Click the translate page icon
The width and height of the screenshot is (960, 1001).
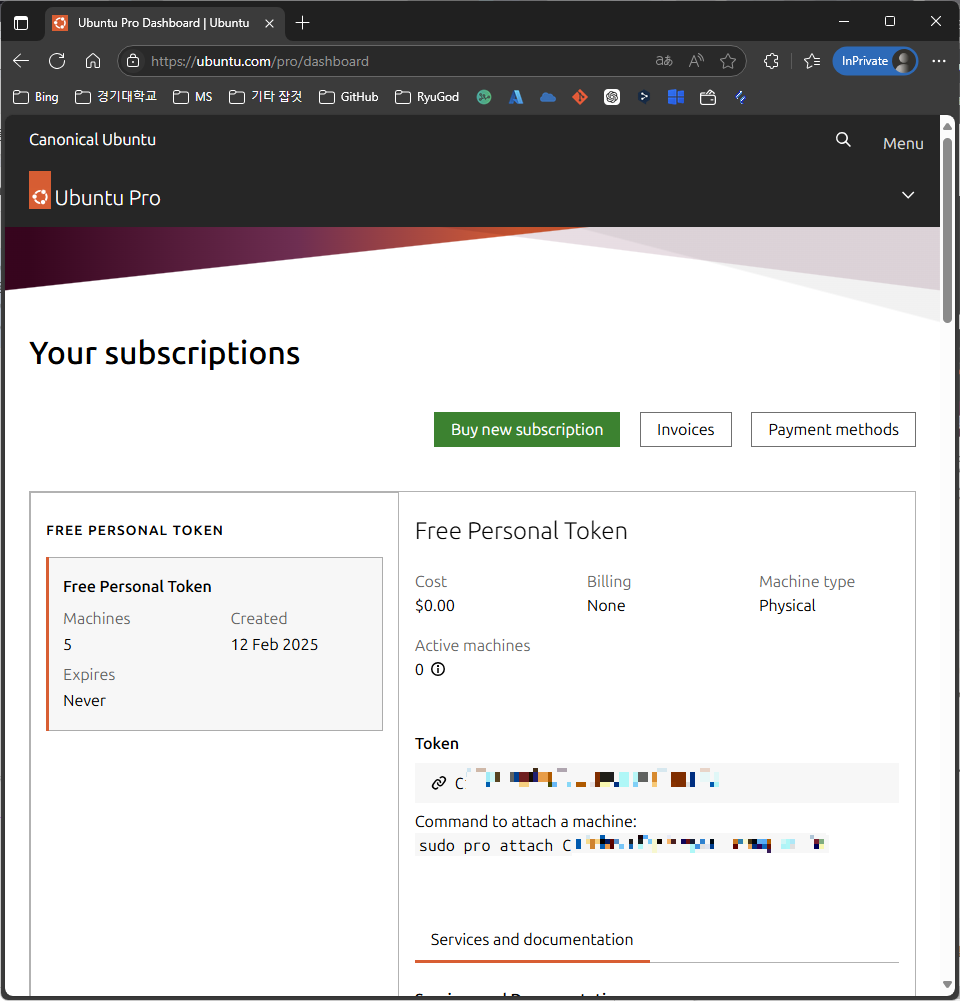pos(664,61)
